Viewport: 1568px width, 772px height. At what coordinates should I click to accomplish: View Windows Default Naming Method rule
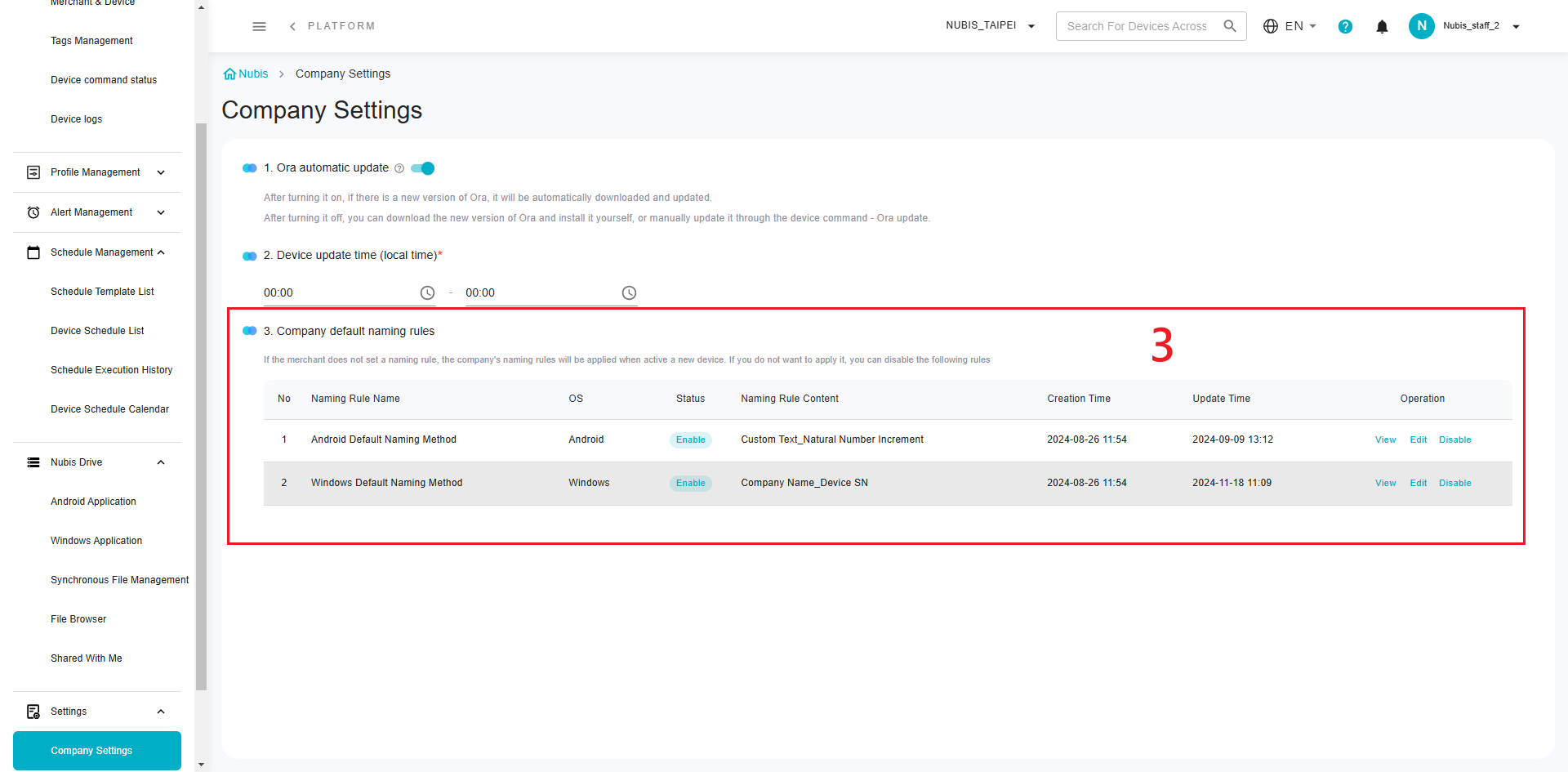(x=1385, y=483)
